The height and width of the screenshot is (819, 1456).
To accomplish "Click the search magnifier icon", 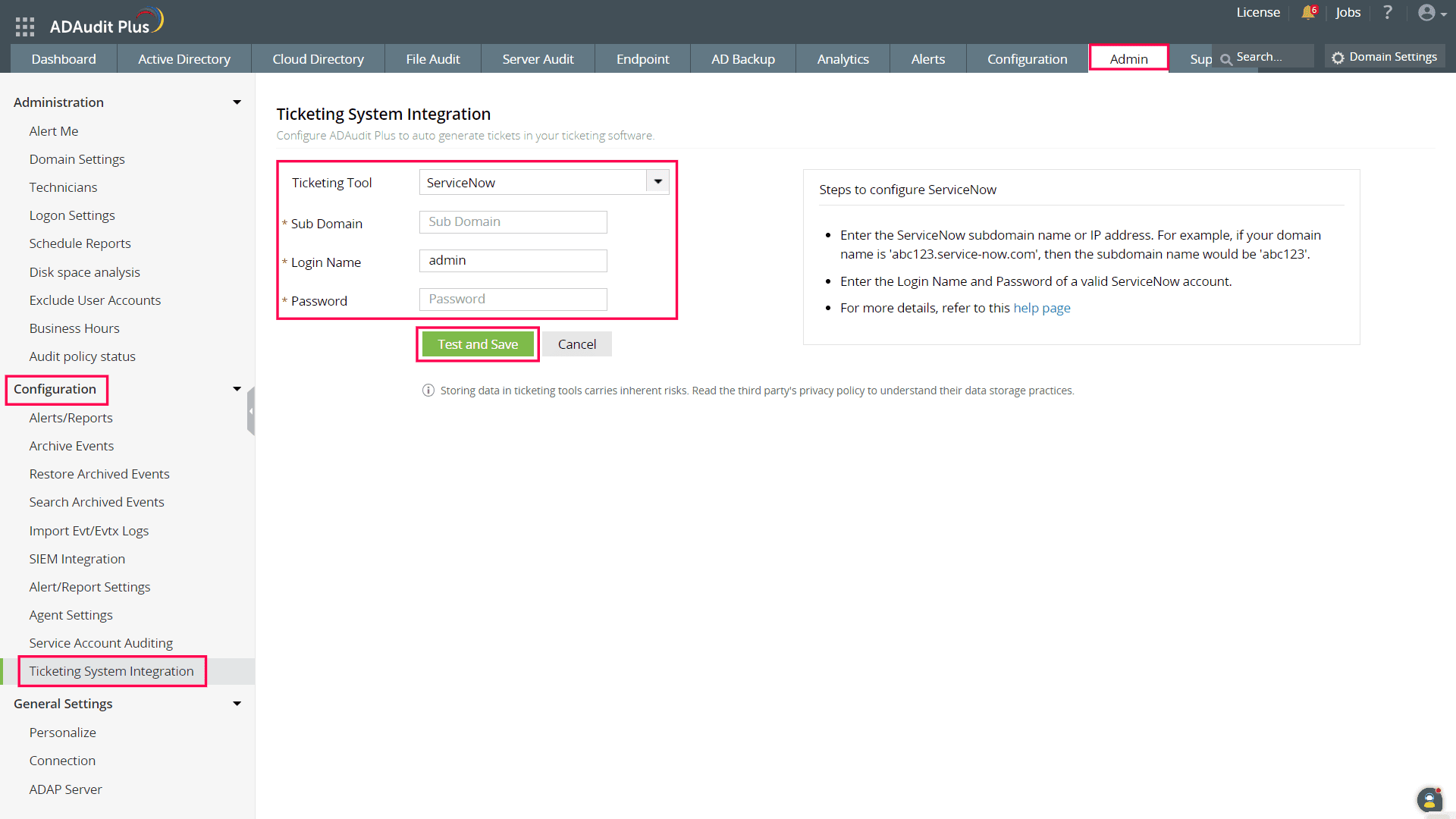I will (1225, 59).
